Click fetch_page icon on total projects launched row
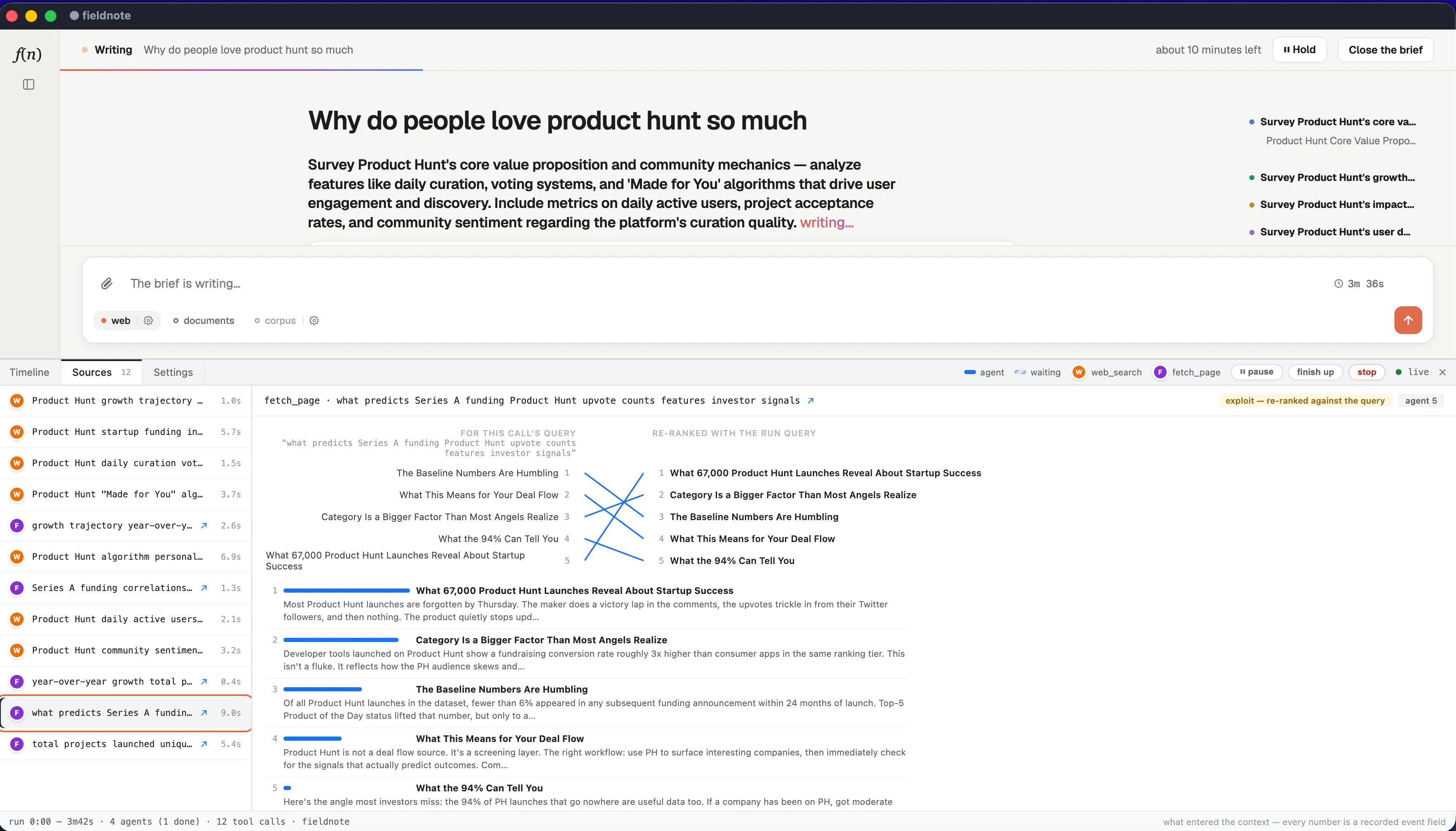The height and width of the screenshot is (831, 1456). [17, 744]
